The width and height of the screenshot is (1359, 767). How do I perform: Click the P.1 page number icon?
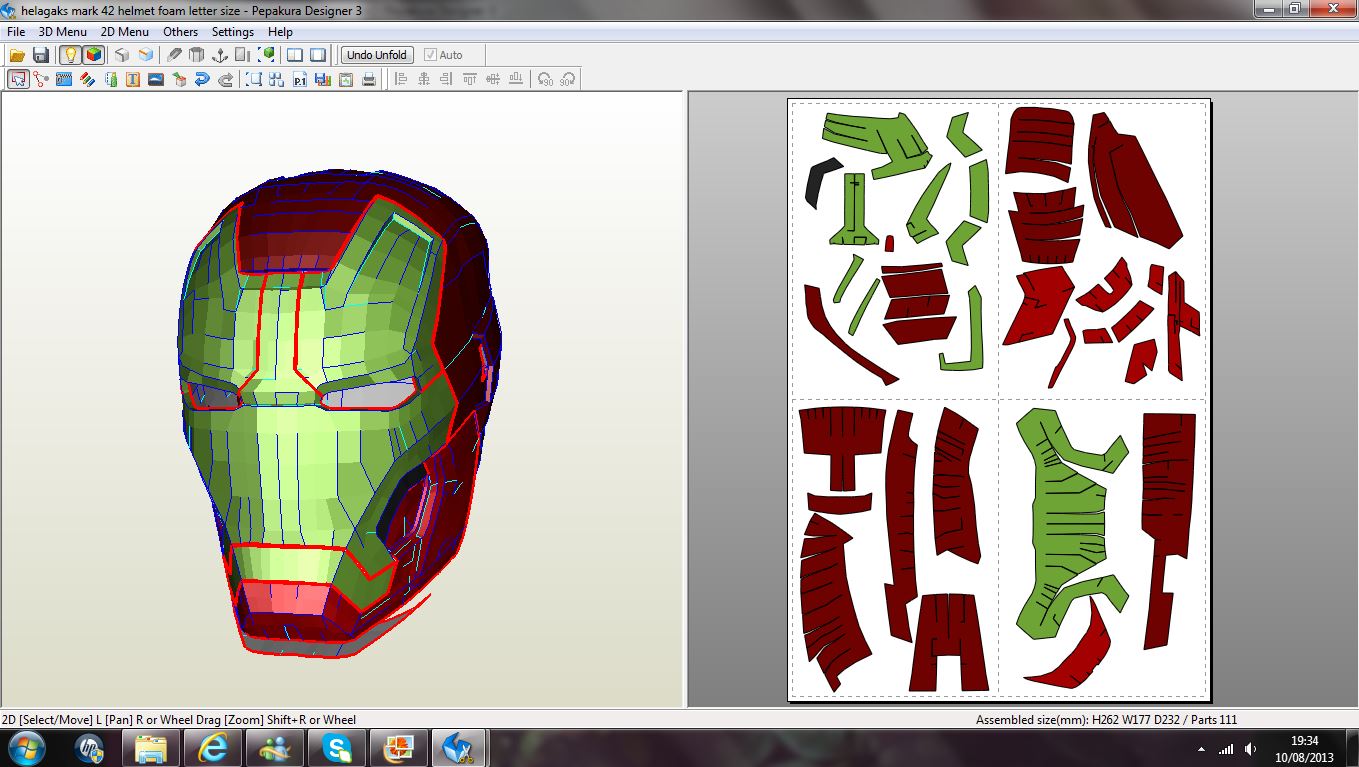(300, 79)
